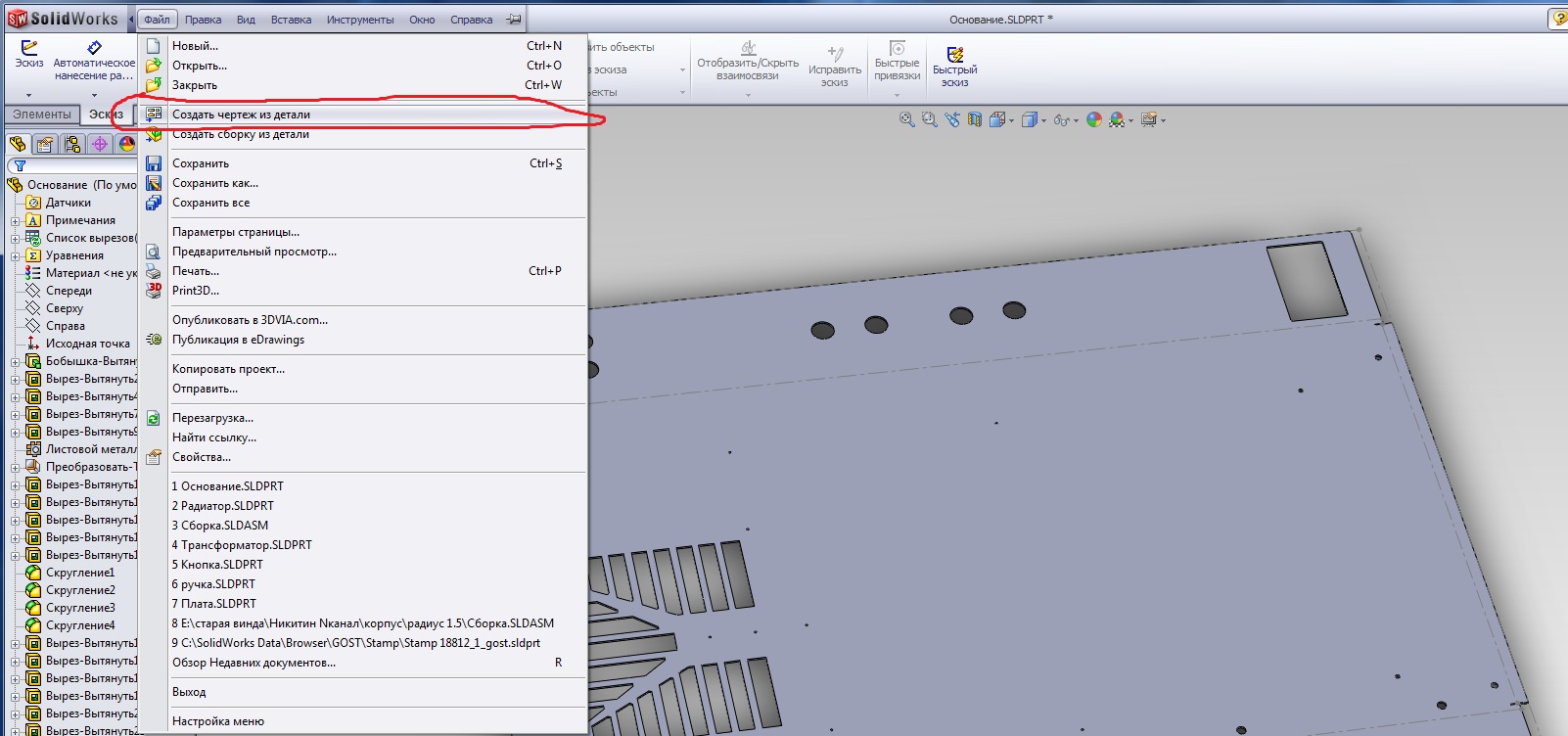Open the Эскиз sketch tool

pos(29,55)
